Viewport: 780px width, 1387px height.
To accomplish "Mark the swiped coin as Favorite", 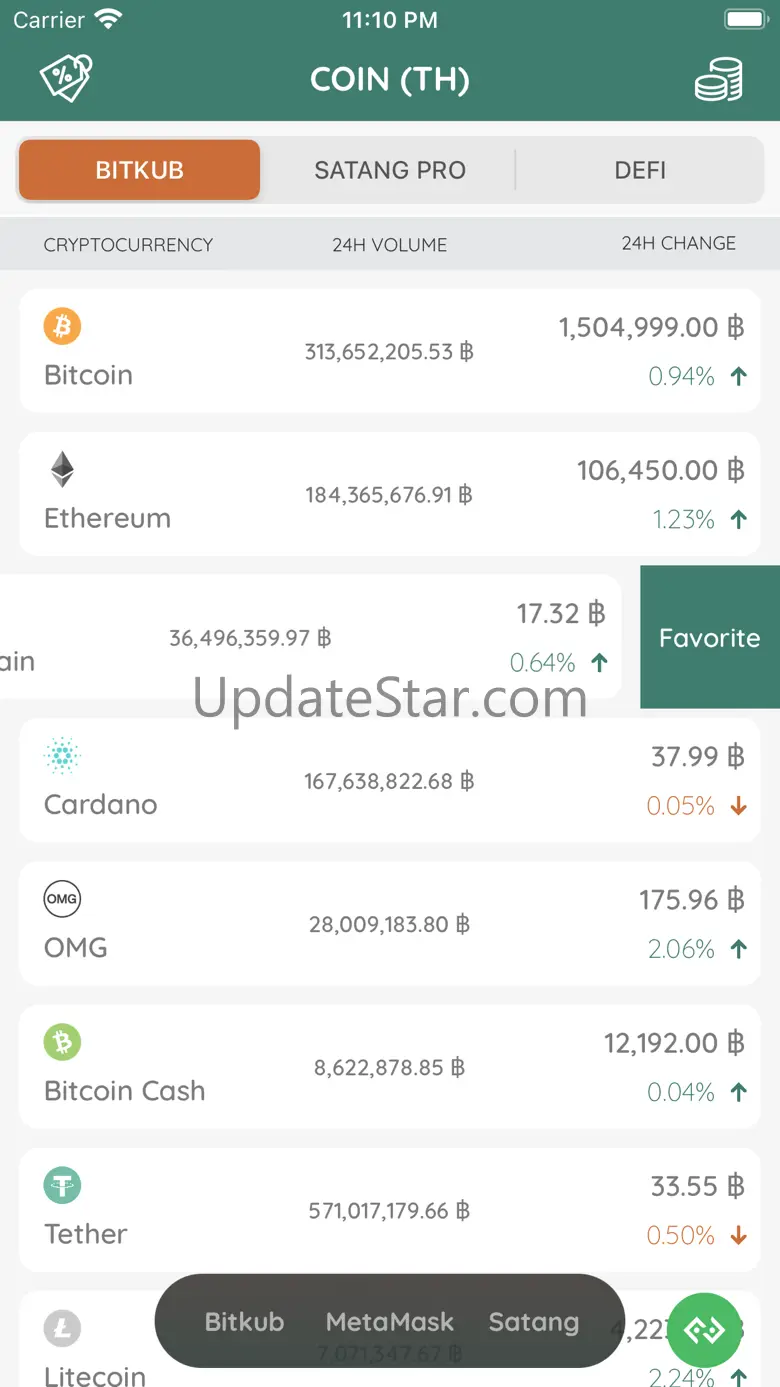I will [709, 638].
